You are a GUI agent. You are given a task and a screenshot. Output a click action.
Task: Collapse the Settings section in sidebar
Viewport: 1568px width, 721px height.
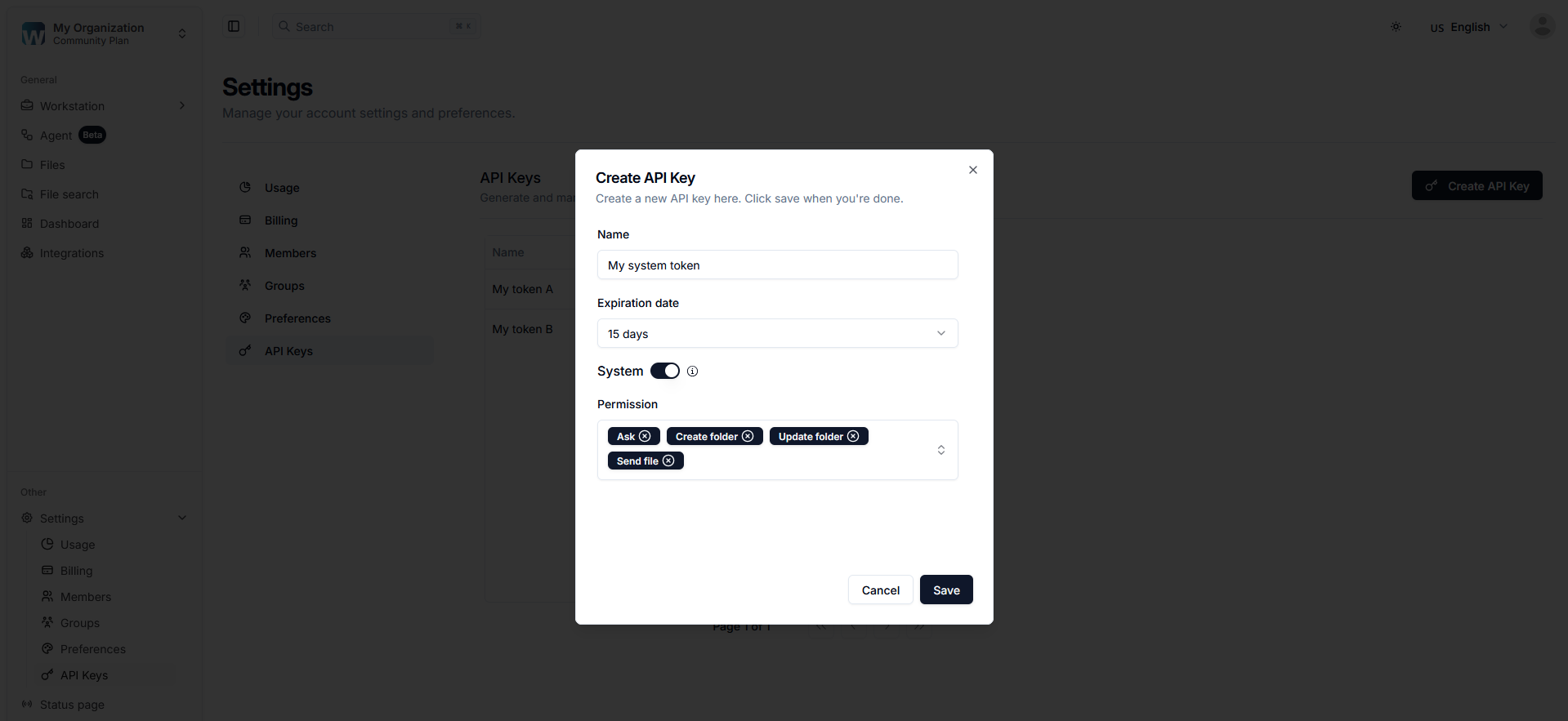[181, 518]
